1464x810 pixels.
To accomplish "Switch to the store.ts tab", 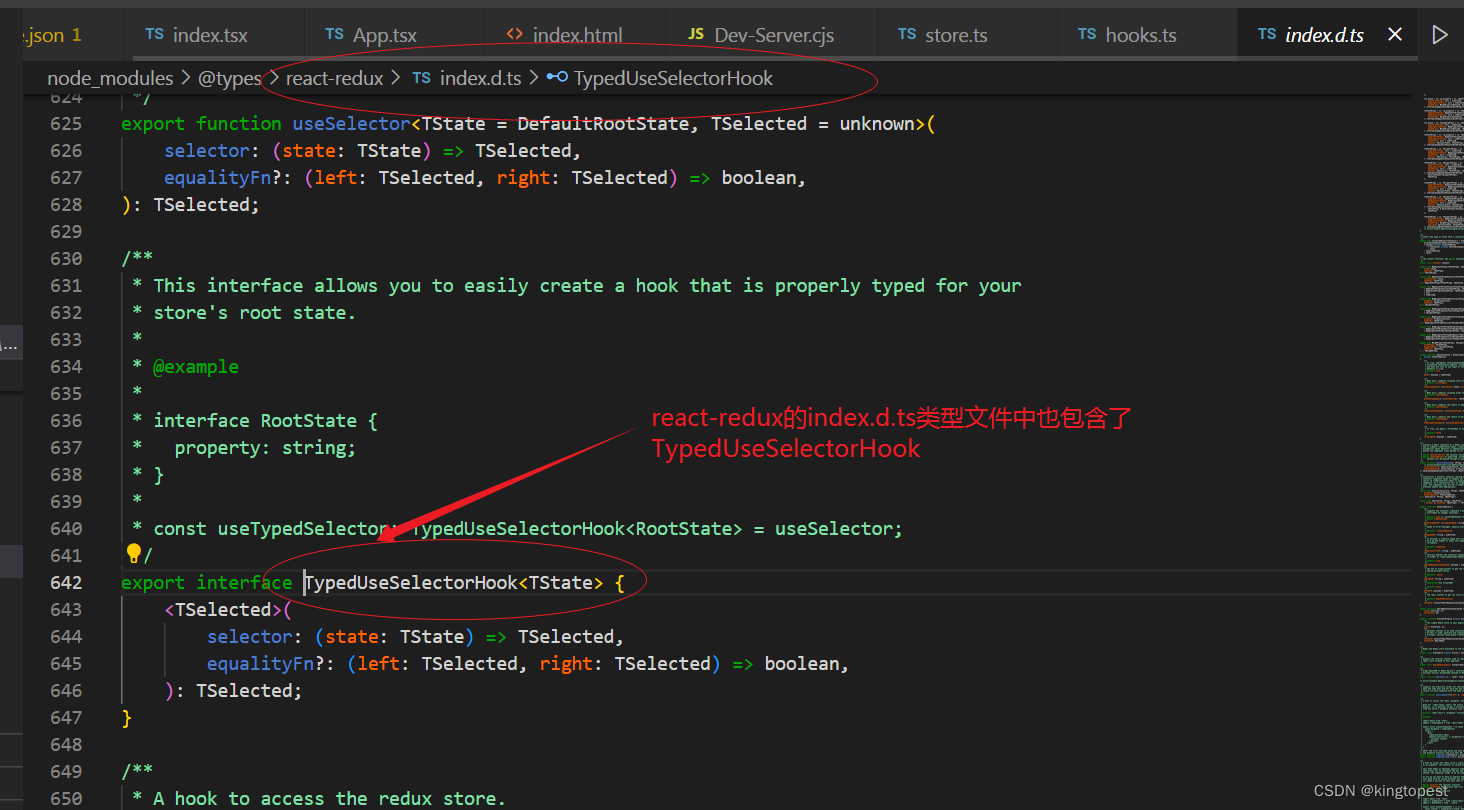I will pos(956,34).
